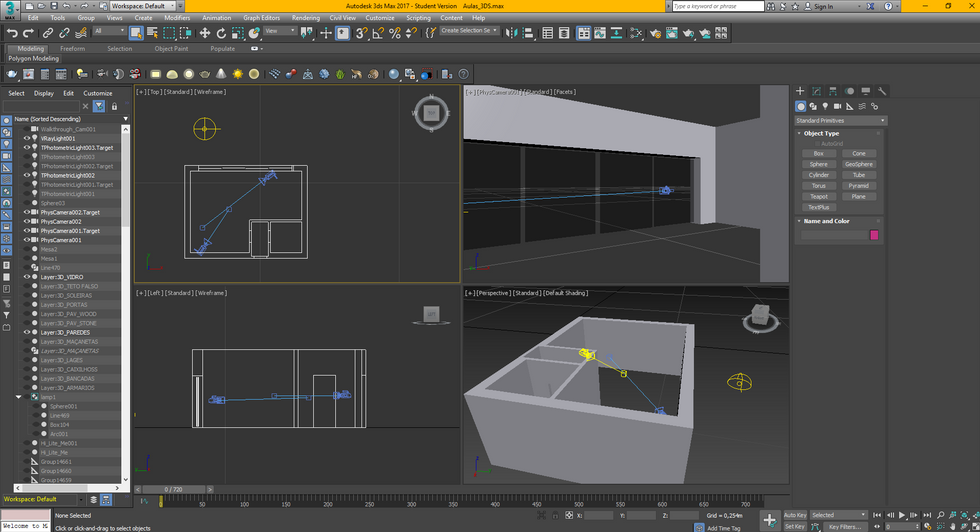Viewport: 980px width, 532px height.
Task: Click the cone primitive icon in toolbar
Action: pos(221,74)
